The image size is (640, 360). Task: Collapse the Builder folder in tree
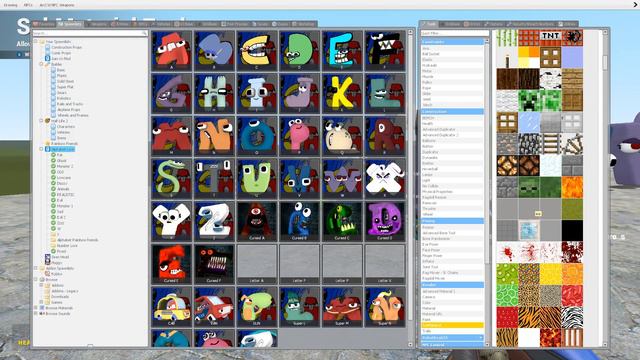coord(41,64)
